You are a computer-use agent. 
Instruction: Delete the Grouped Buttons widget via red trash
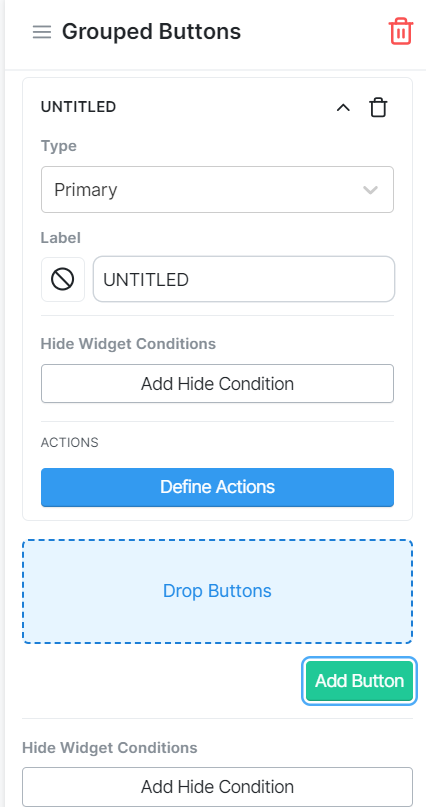point(400,32)
